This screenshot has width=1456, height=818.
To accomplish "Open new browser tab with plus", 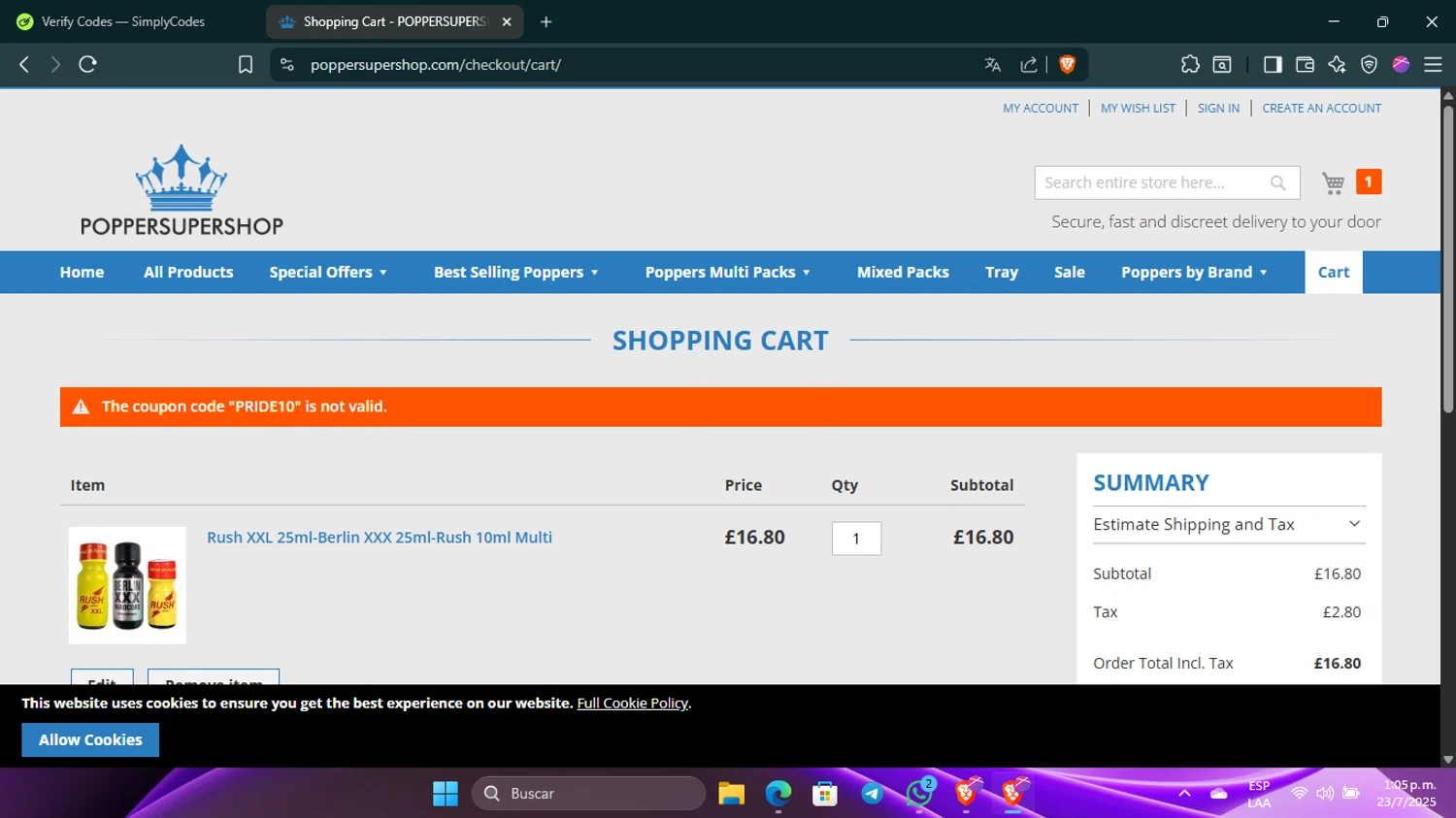I will click(546, 21).
